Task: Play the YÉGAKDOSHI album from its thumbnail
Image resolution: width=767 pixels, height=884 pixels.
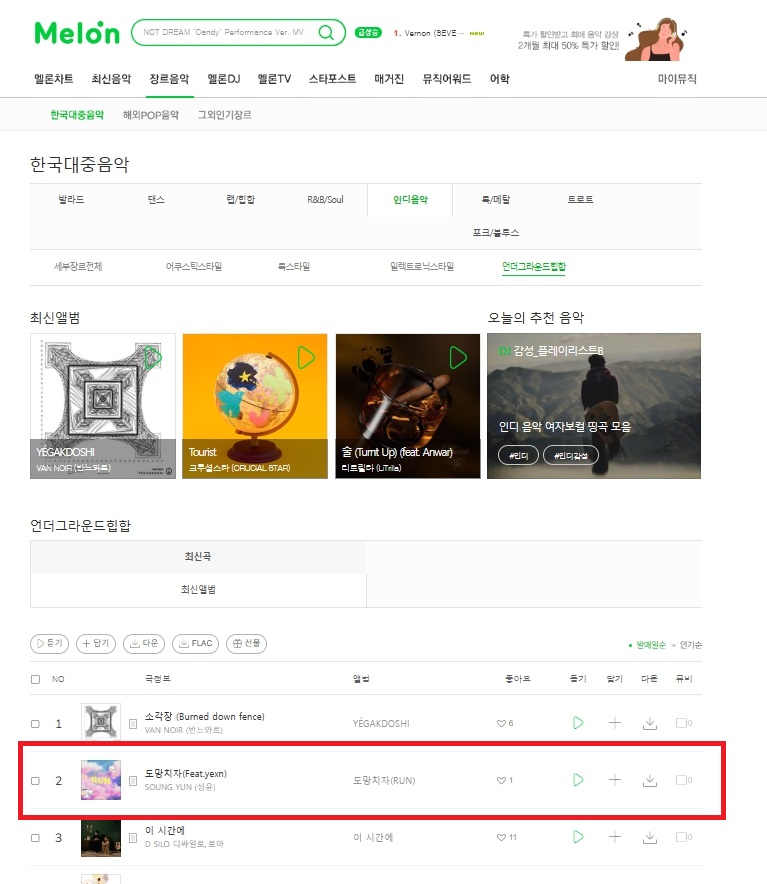Action: coord(153,357)
